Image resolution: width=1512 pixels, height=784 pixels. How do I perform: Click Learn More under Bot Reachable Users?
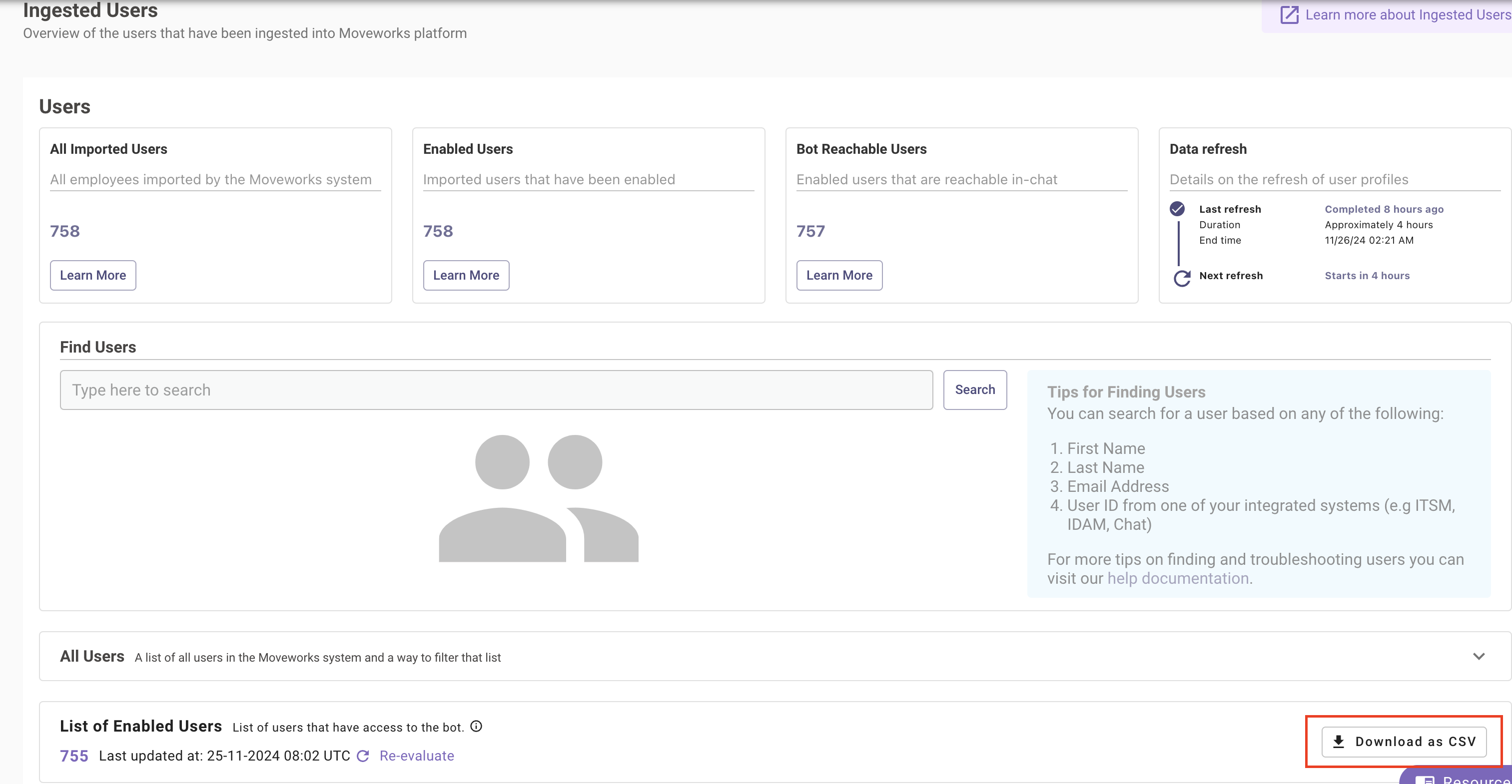(839, 275)
